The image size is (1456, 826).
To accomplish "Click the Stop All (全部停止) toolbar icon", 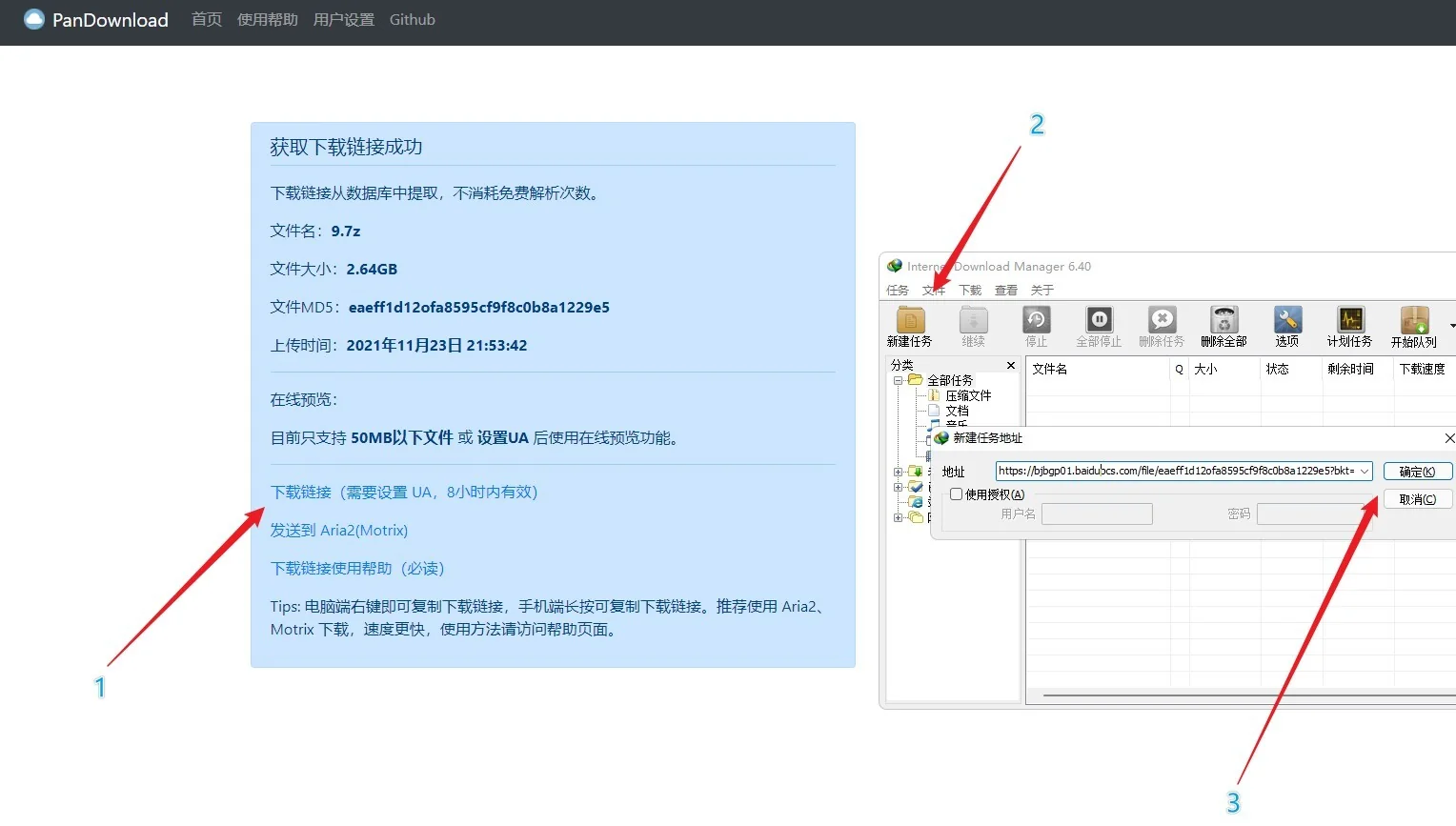I will [1099, 320].
